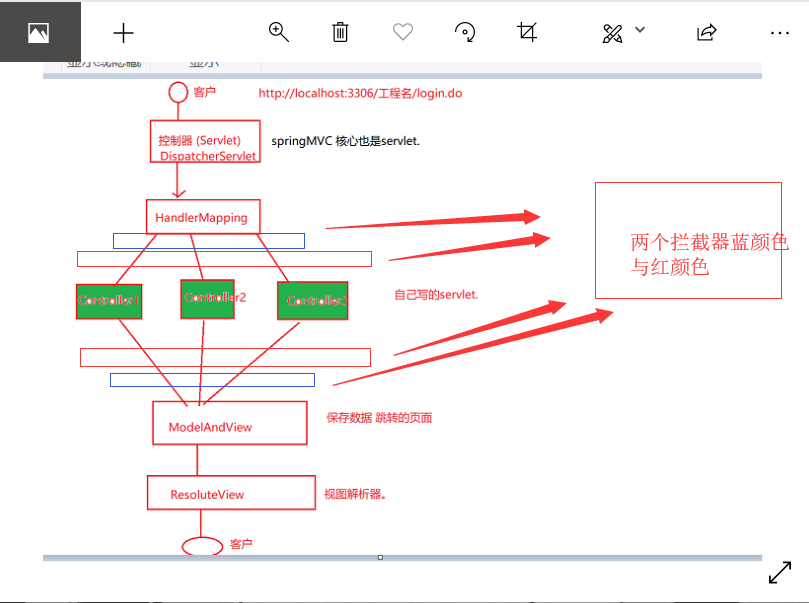Enter full screen with diagonal arrows icon
This screenshot has width=809, height=603.
pos(780,573)
